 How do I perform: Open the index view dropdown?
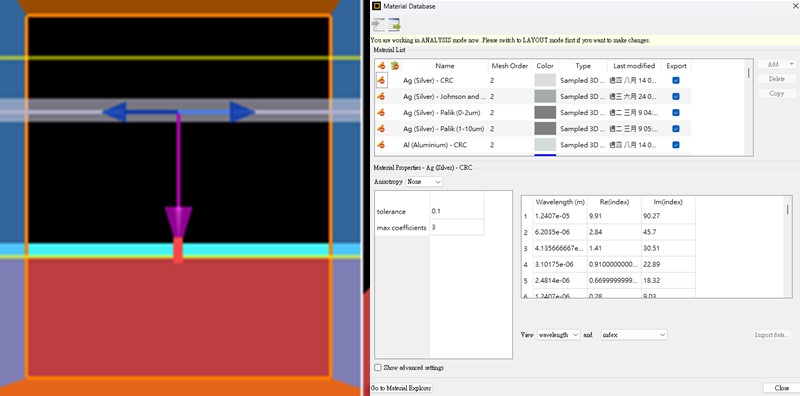click(634, 335)
